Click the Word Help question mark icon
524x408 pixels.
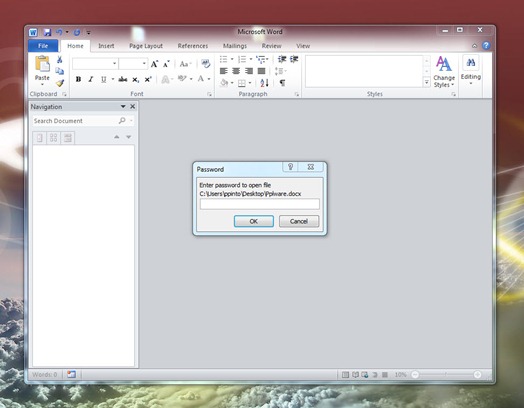click(x=486, y=45)
